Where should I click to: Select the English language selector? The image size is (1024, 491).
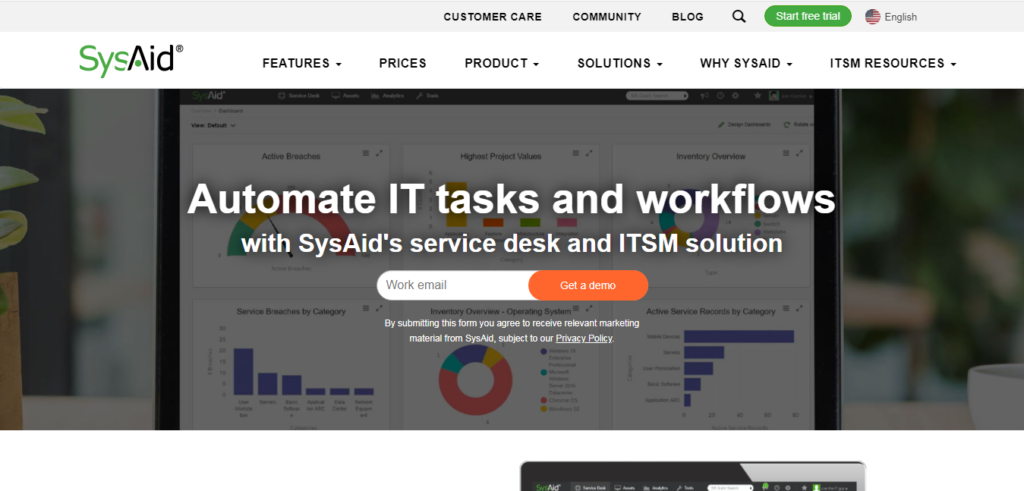(x=900, y=16)
